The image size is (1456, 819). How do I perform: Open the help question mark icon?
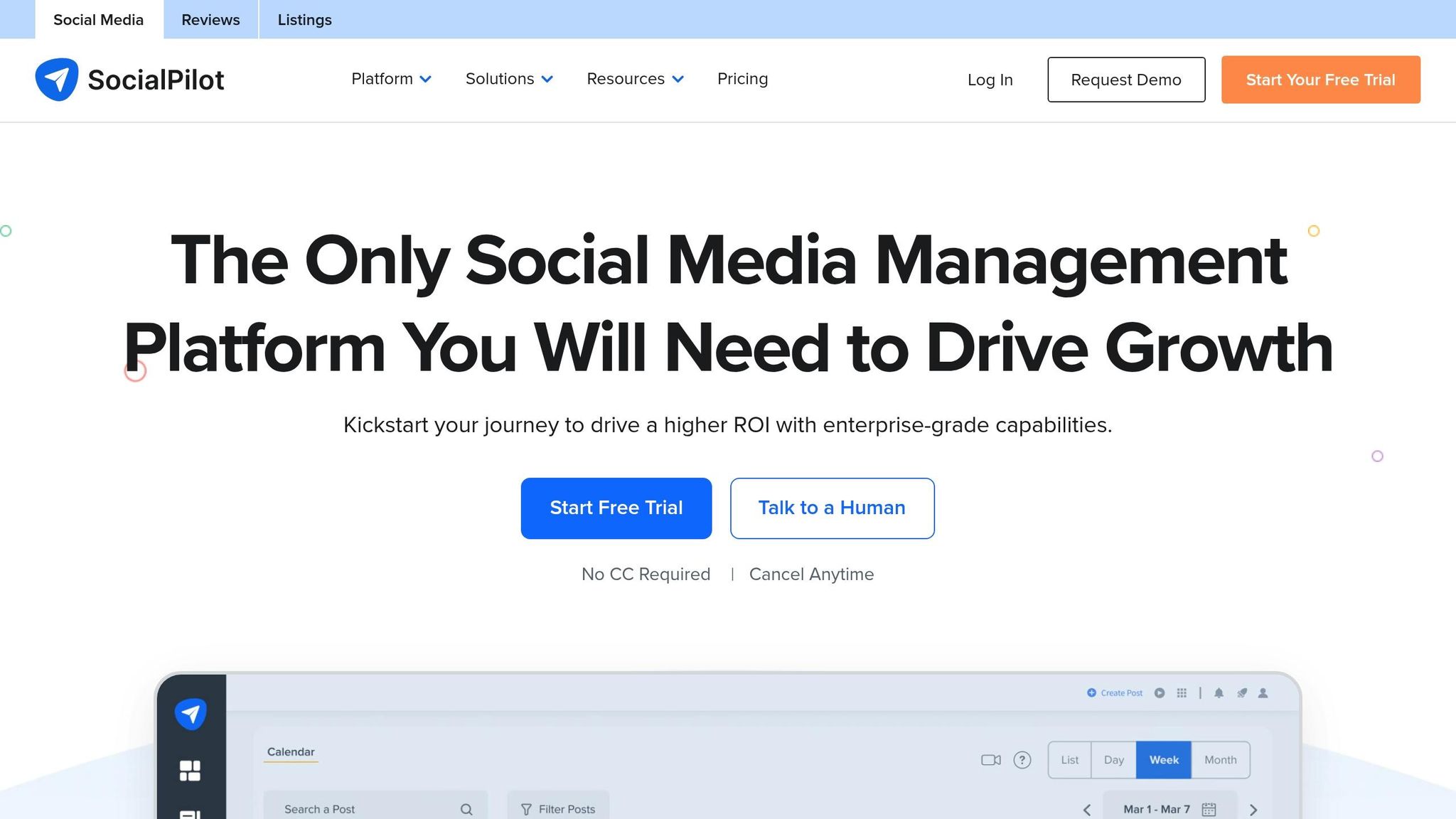coord(1022,759)
